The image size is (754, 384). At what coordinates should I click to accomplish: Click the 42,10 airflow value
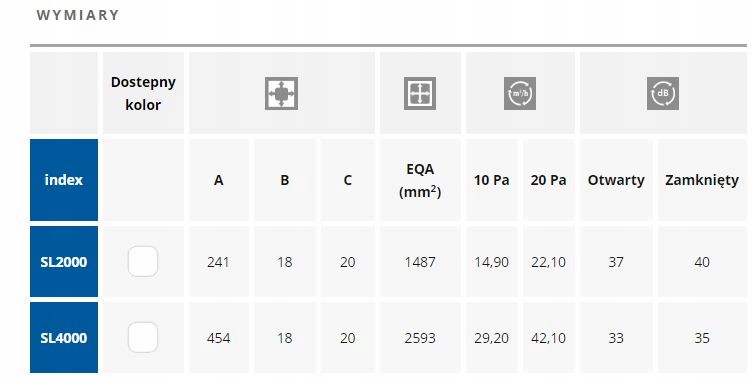point(549,338)
